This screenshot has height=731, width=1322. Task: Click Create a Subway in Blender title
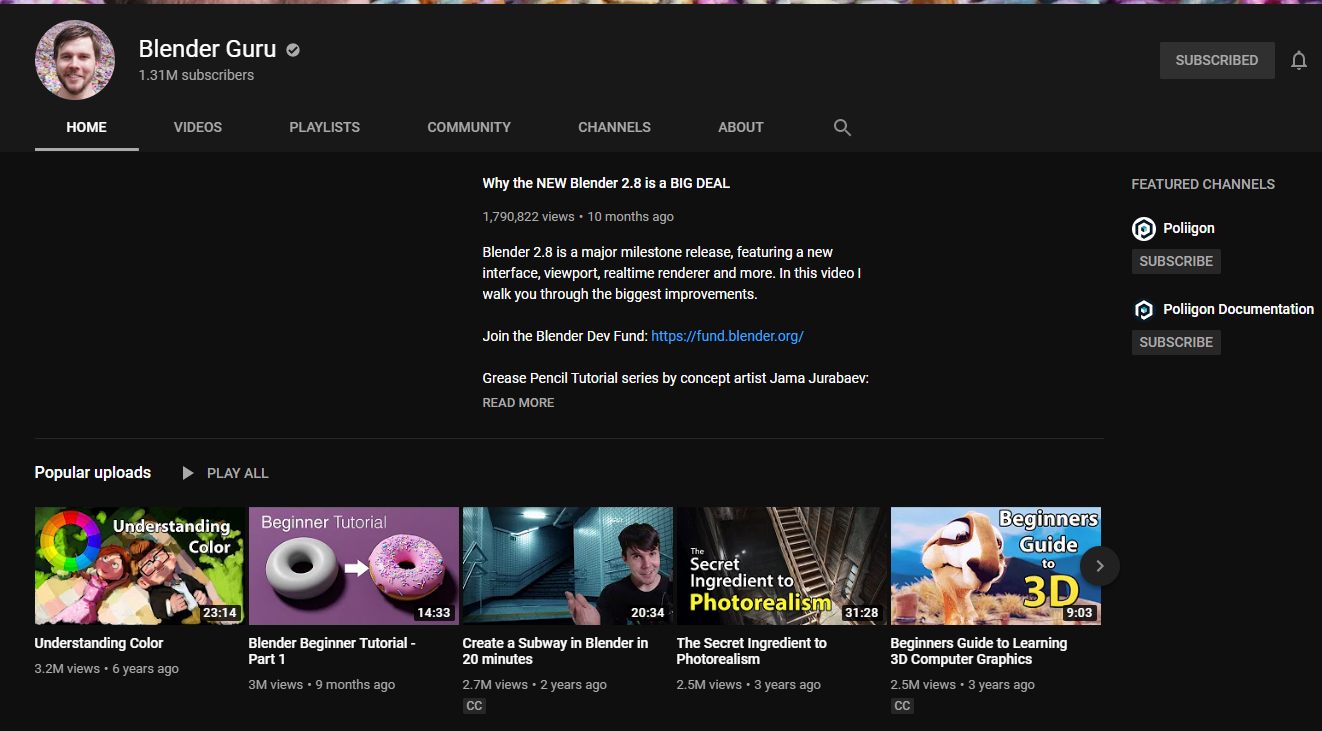click(x=555, y=651)
